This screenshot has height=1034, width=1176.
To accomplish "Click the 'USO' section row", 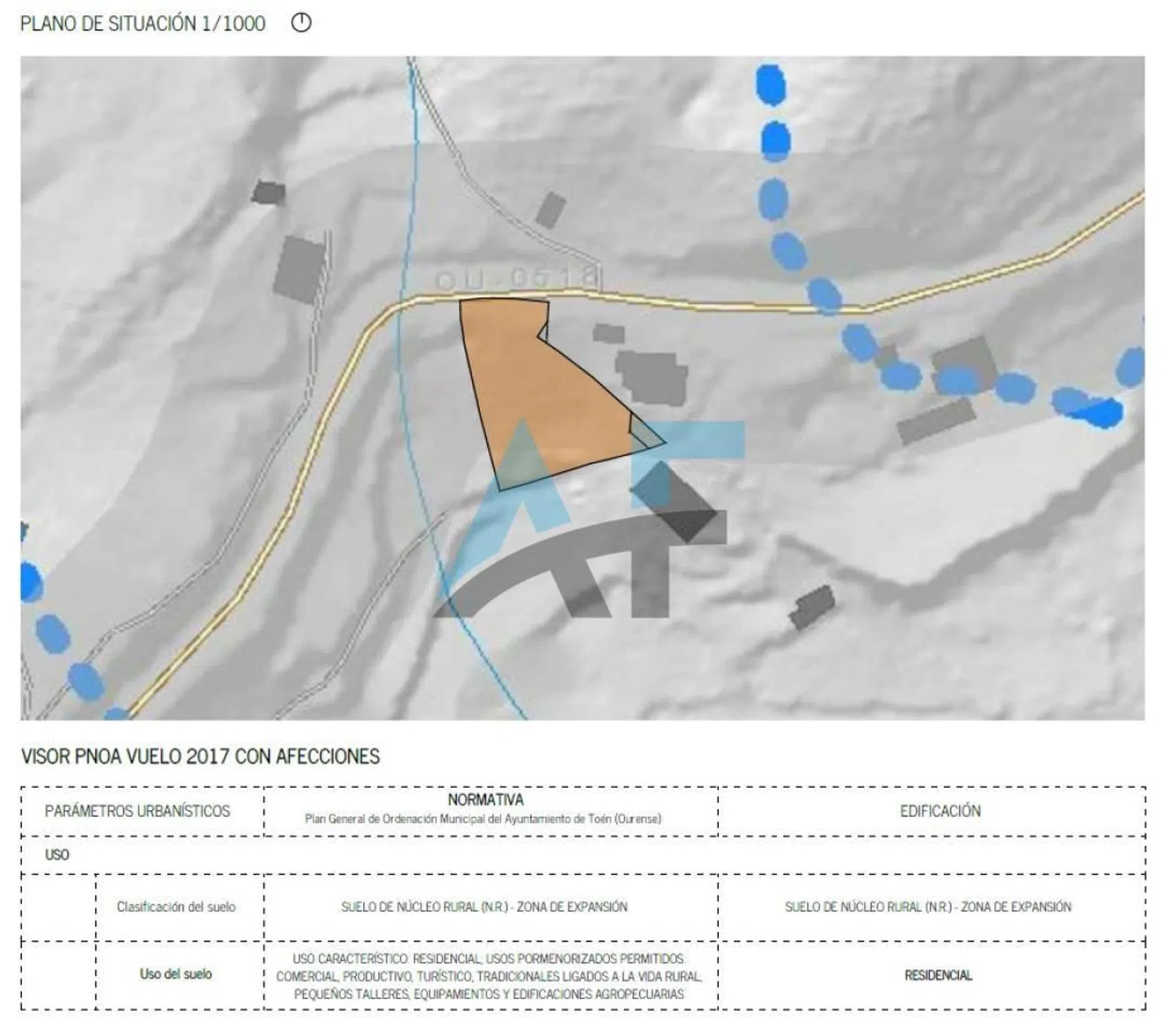I will (57, 855).
